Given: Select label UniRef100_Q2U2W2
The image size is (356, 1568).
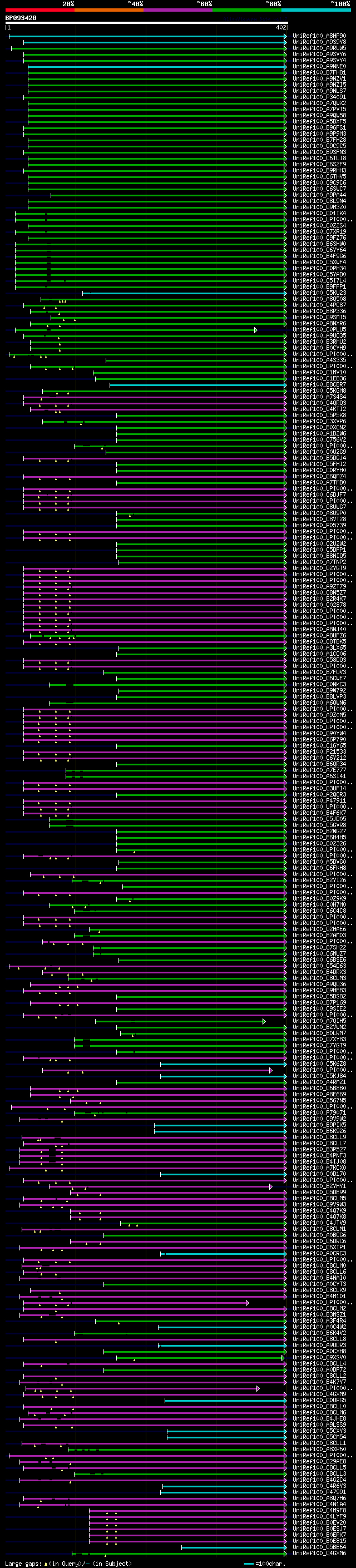Looking at the screenshot, I should tap(319, 543).
